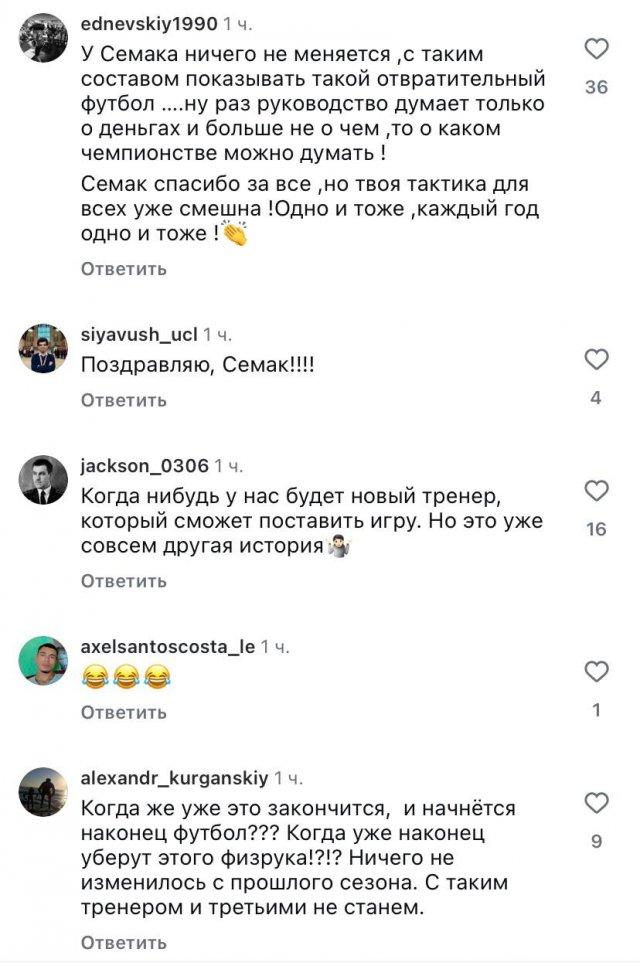Visit the siyavush_ucl username link
Screen dimensions: 640x966
click(138, 335)
